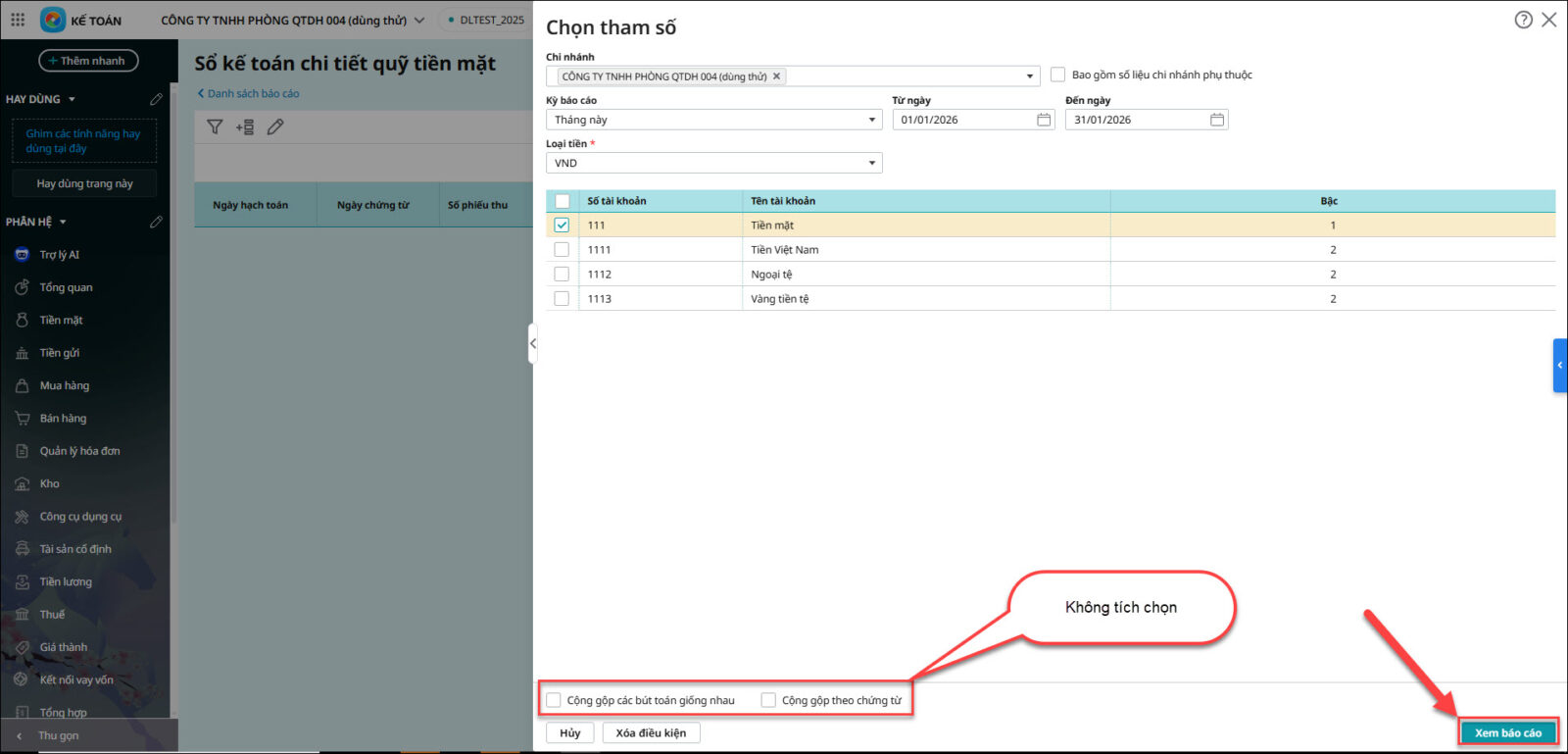Image resolution: width=1568 pixels, height=754 pixels.
Task: Remove the selected branch tag with X
Action: 776,76
